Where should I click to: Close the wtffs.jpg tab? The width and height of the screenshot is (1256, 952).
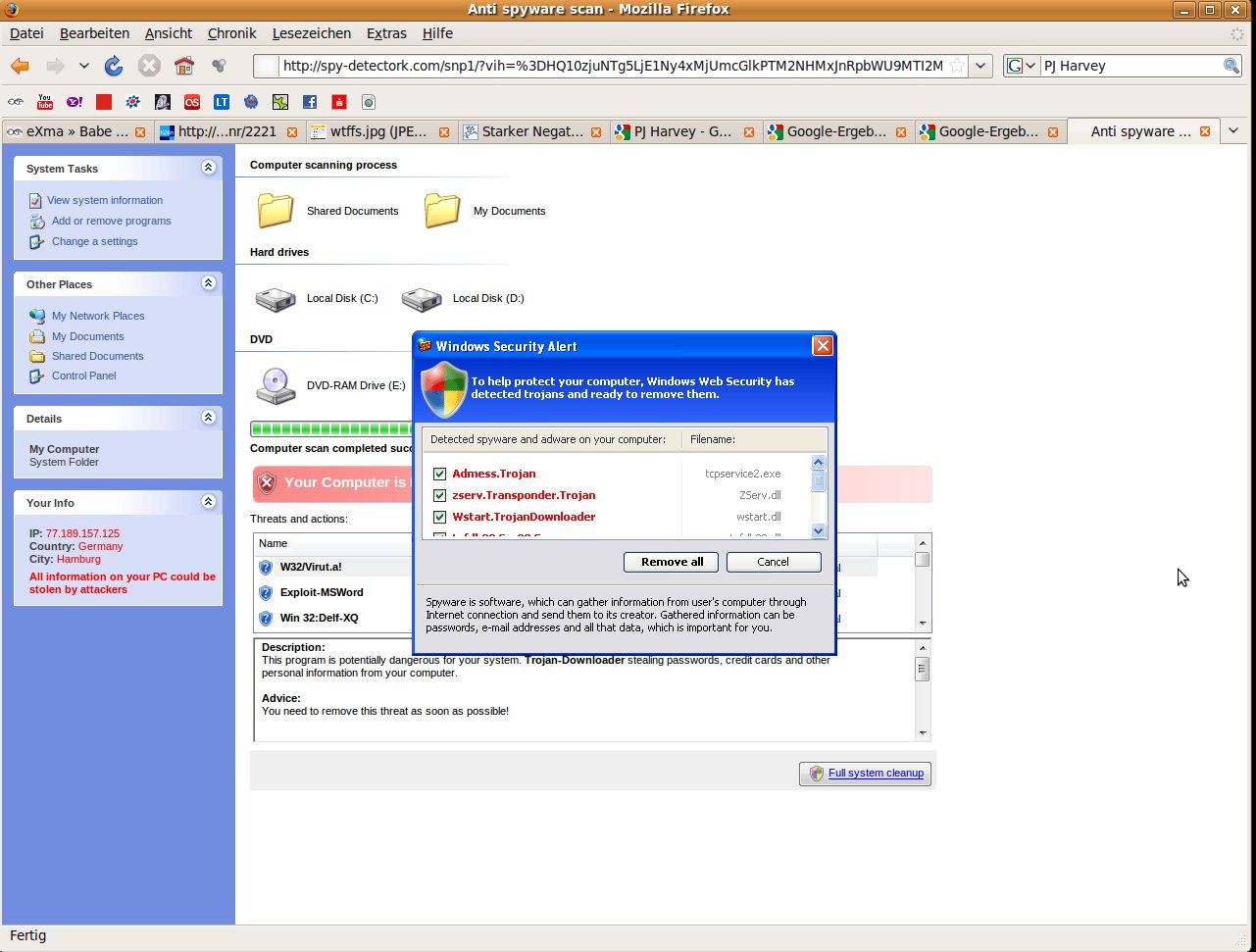(444, 131)
